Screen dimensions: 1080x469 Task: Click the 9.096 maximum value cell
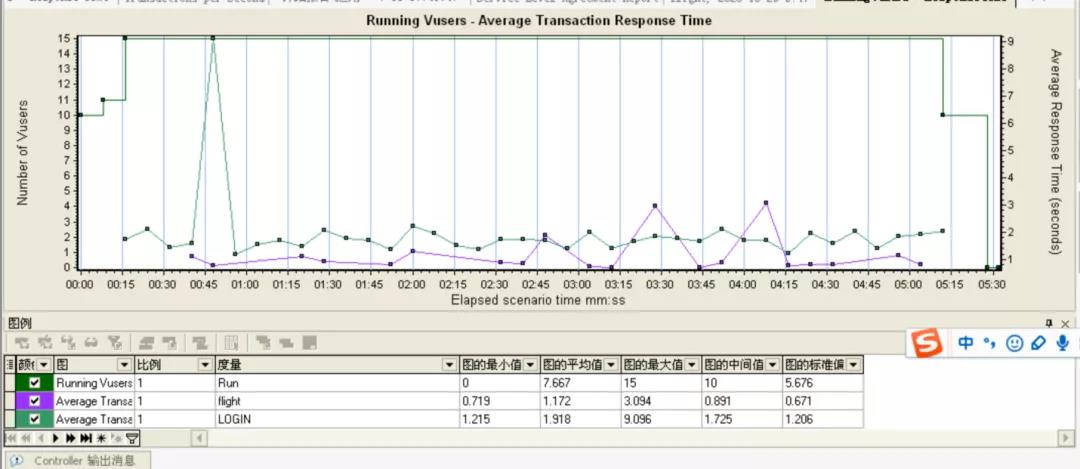pos(661,419)
